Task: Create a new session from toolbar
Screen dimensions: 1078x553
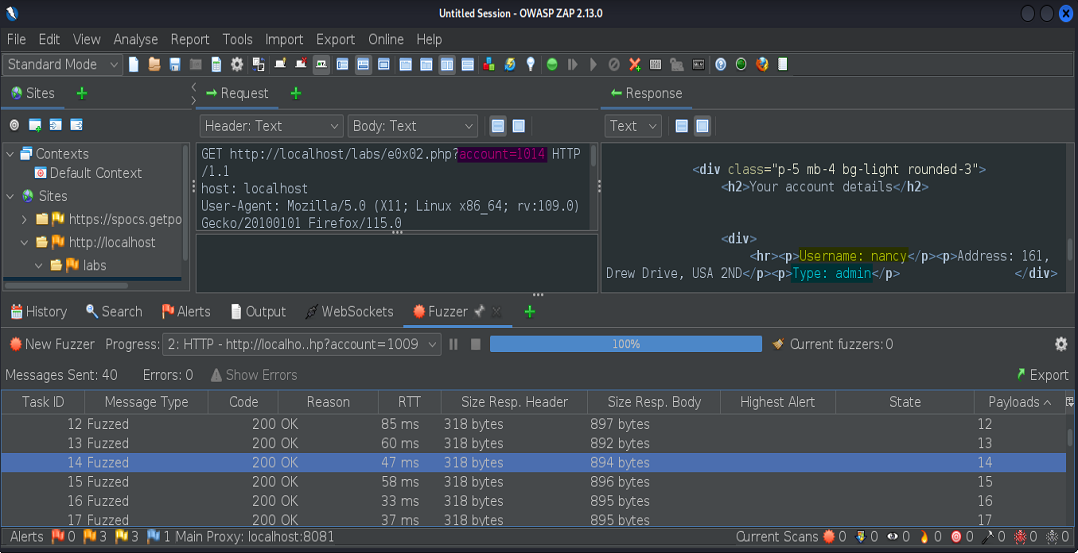Action: (134, 65)
